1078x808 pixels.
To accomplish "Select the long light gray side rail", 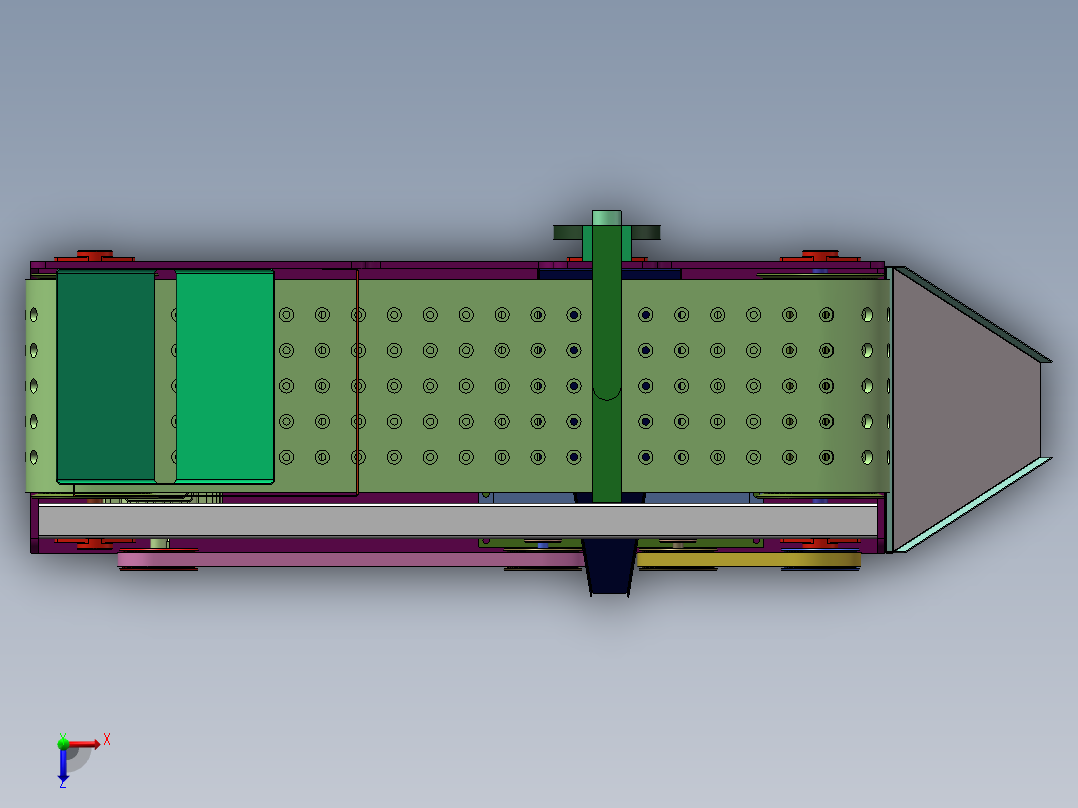I will tap(458, 521).
